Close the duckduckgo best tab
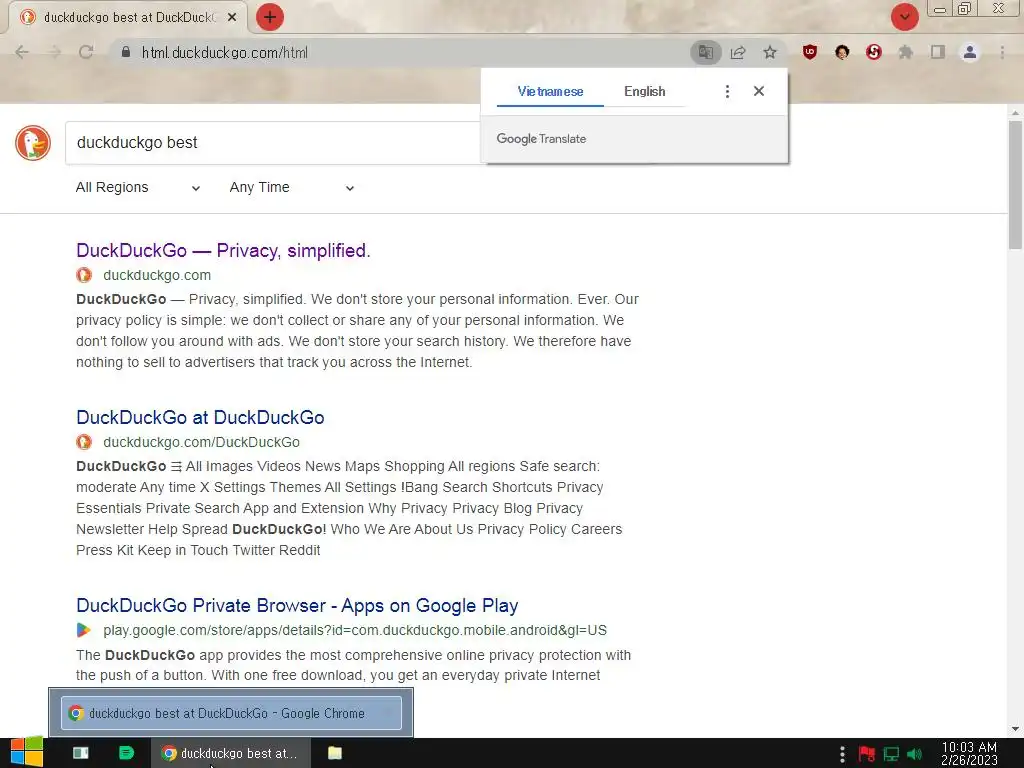Image resolution: width=1024 pixels, height=768 pixels. click(x=232, y=17)
